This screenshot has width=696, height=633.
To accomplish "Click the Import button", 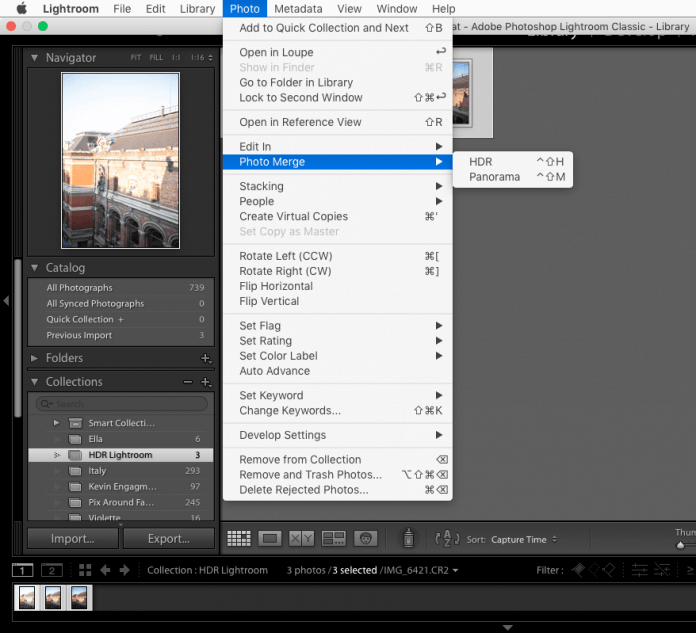I will click(72, 538).
